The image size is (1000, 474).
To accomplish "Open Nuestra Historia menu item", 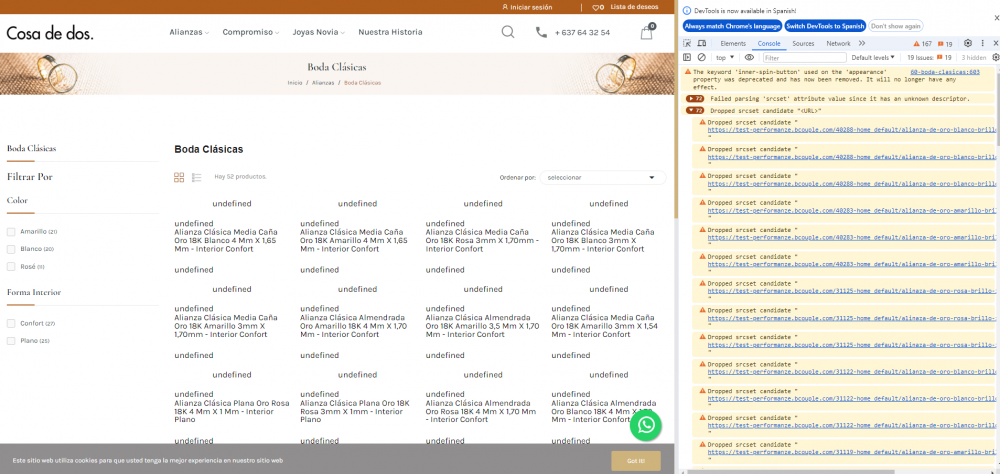I will [390, 32].
